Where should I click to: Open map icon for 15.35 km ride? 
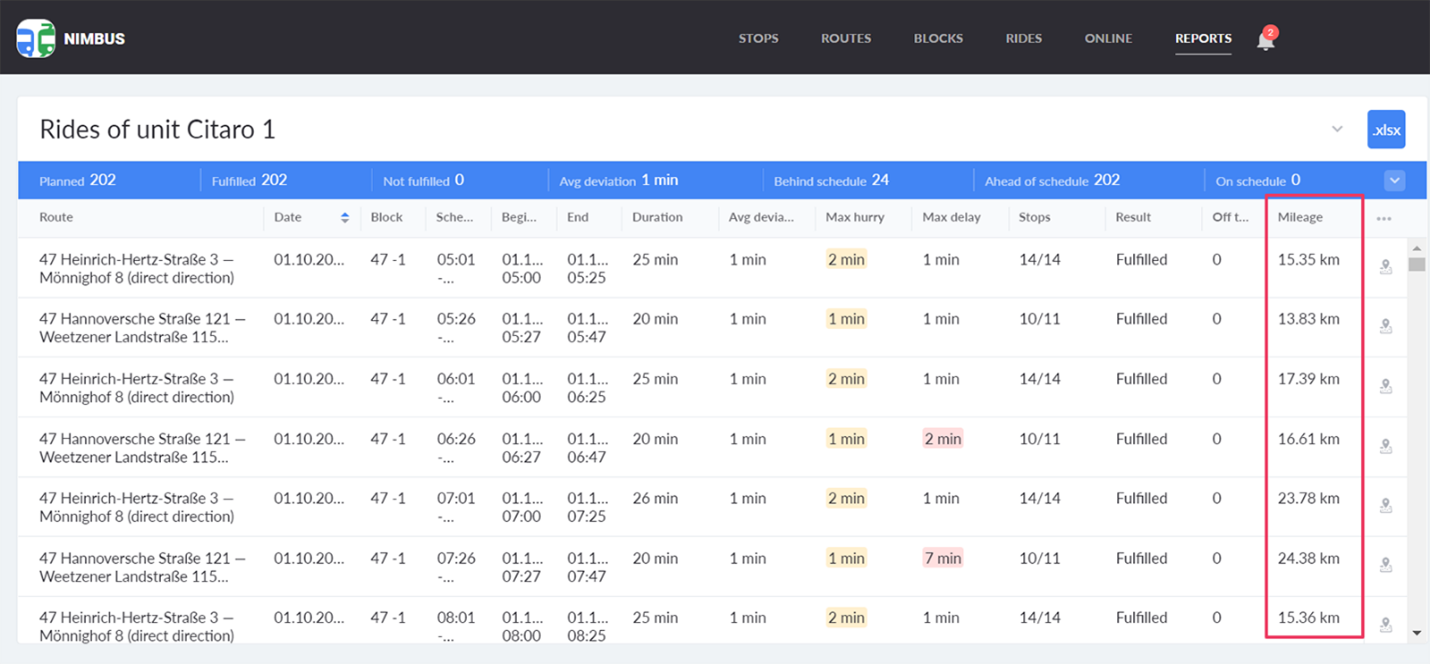[1386, 267]
